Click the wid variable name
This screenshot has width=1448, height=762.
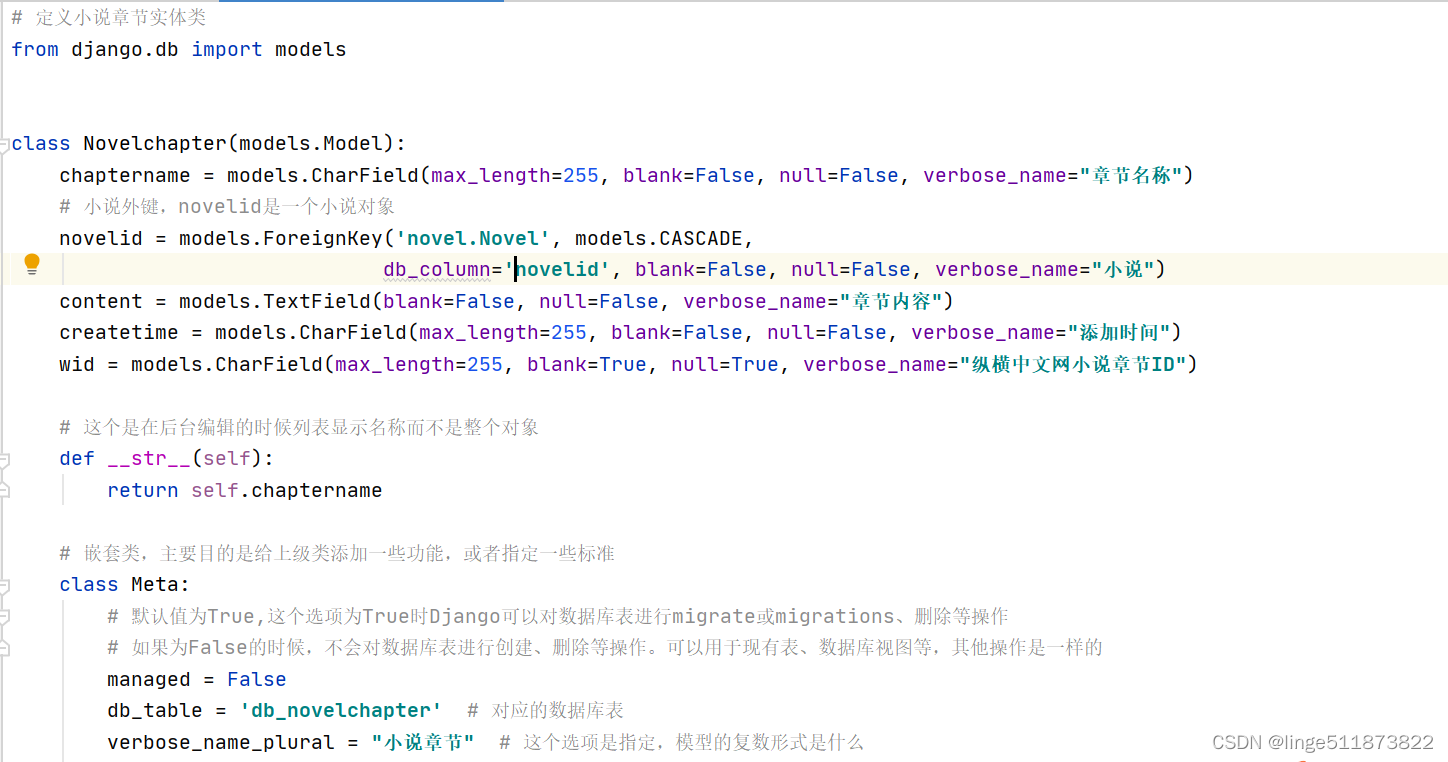pos(77,364)
